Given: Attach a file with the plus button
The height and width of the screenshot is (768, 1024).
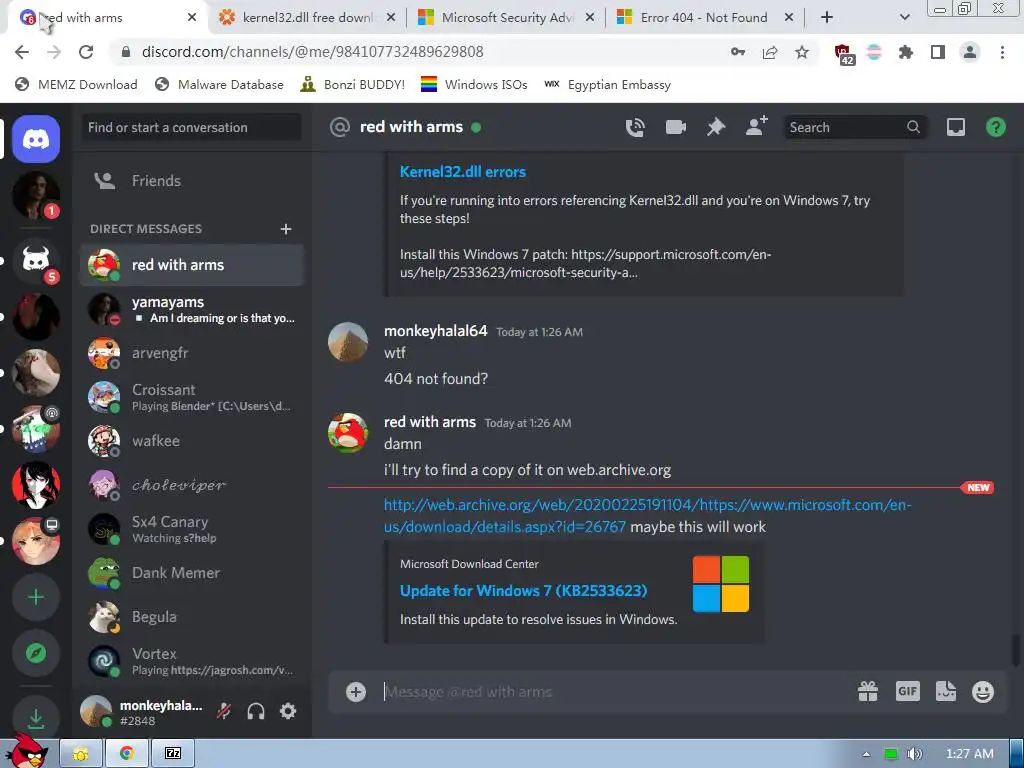Looking at the screenshot, I should [356, 692].
